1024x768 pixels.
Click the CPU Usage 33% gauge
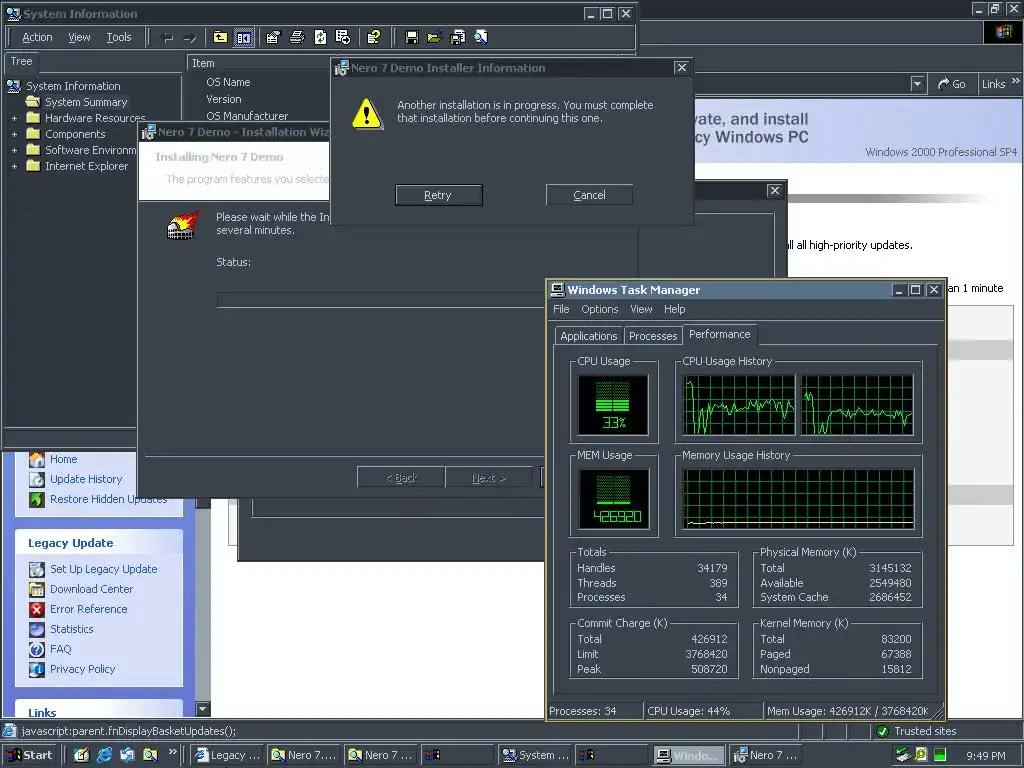click(x=613, y=405)
